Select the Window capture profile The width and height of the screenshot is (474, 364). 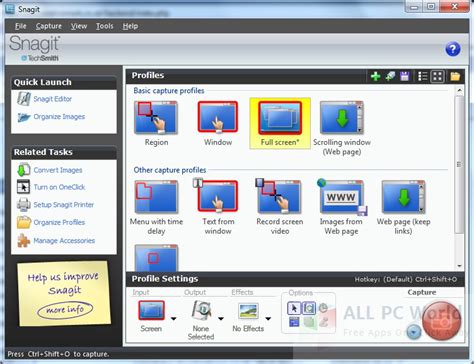(x=218, y=124)
